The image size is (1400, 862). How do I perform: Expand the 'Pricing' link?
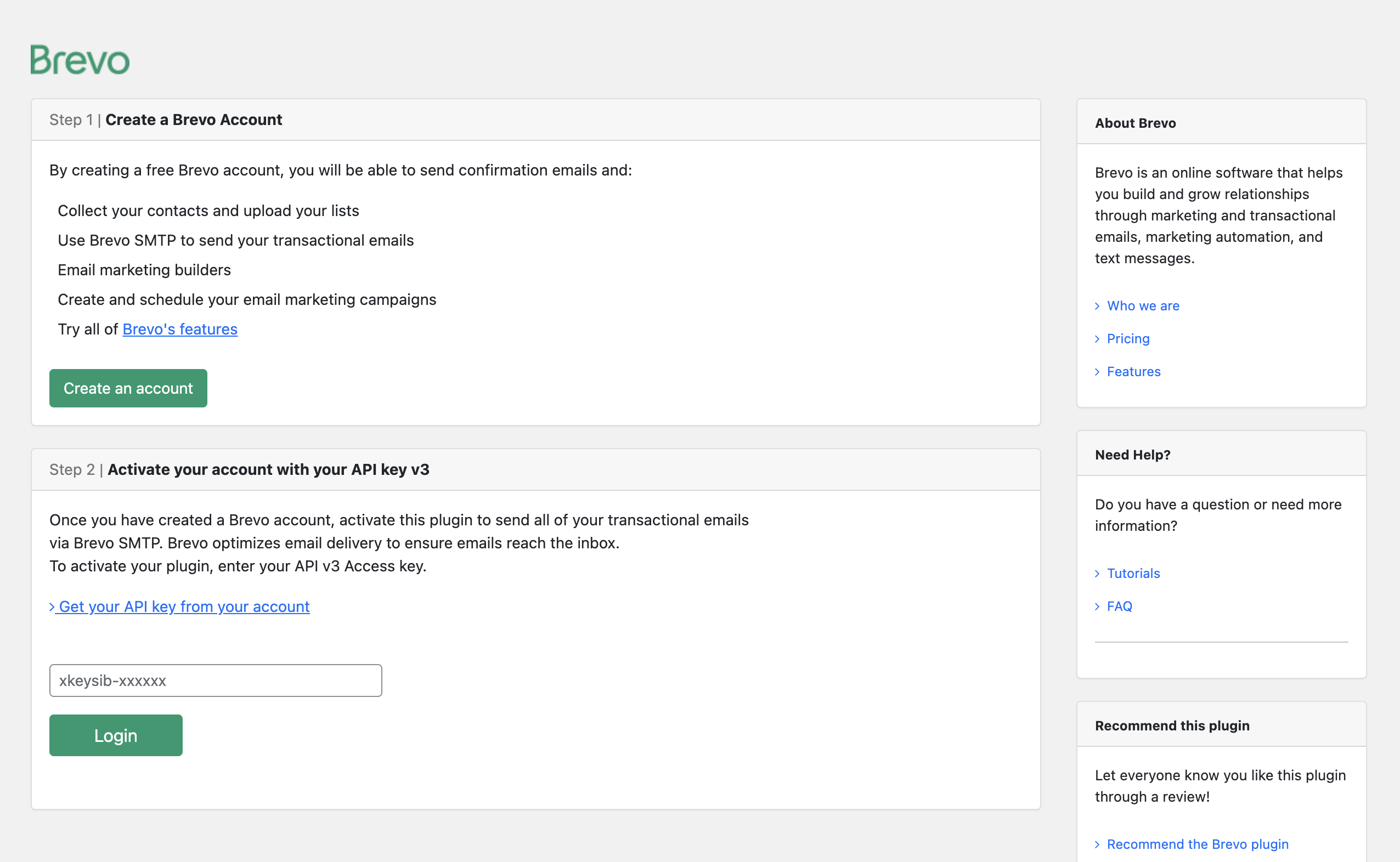tap(1128, 338)
